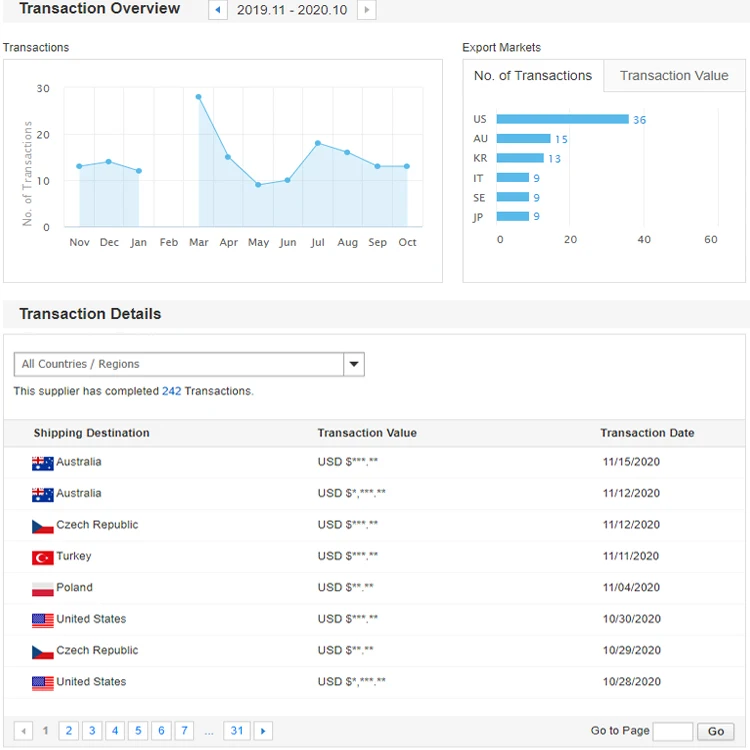The image size is (750, 750).
Task: Click March peak data point on chart
Action: (199, 97)
